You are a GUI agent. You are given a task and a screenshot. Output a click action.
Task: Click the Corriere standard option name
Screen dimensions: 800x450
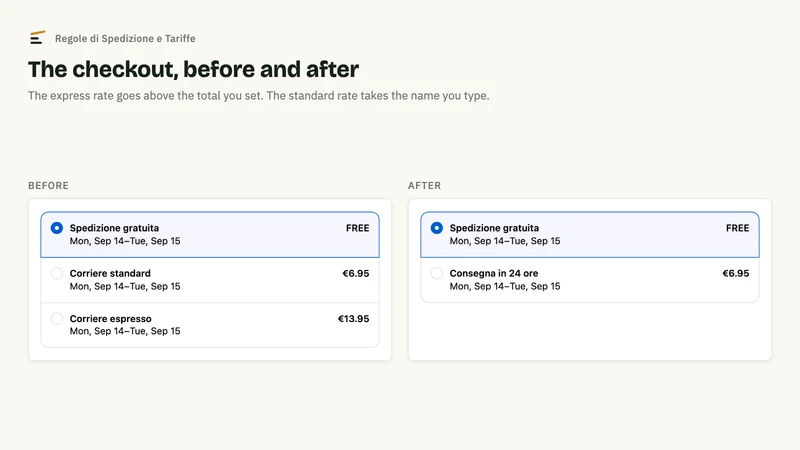110,273
